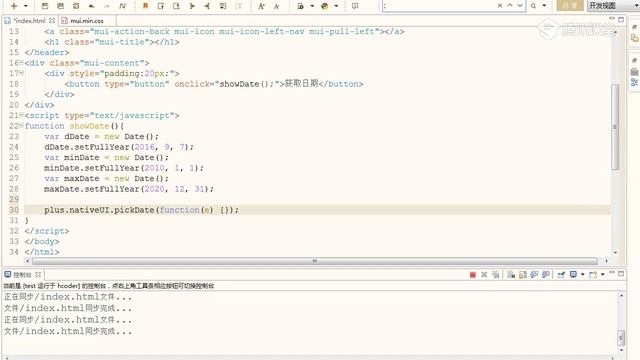Clear the search field with X icon
Screen dimensions: 640x360
pos(500,6)
